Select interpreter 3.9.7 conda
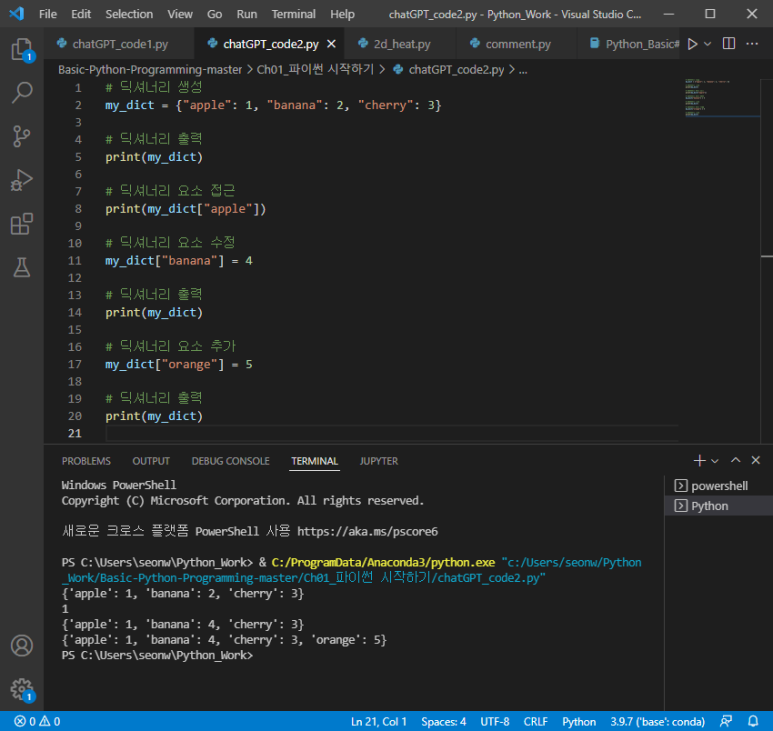Image resolution: width=773 pixels, height=731 pixels. tap(658, 721)
